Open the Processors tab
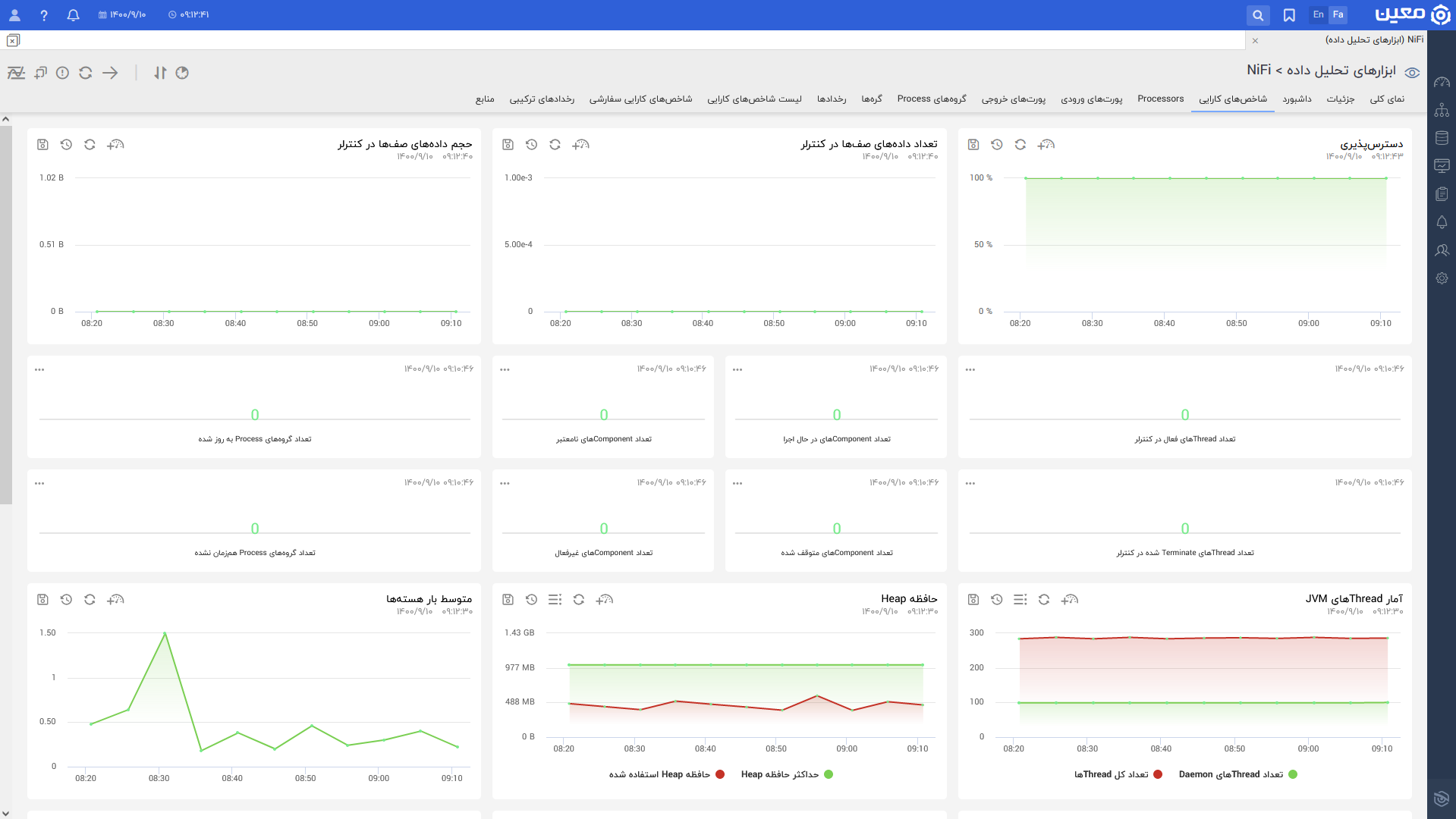 pyautogui.click(x=1161, y=99)
